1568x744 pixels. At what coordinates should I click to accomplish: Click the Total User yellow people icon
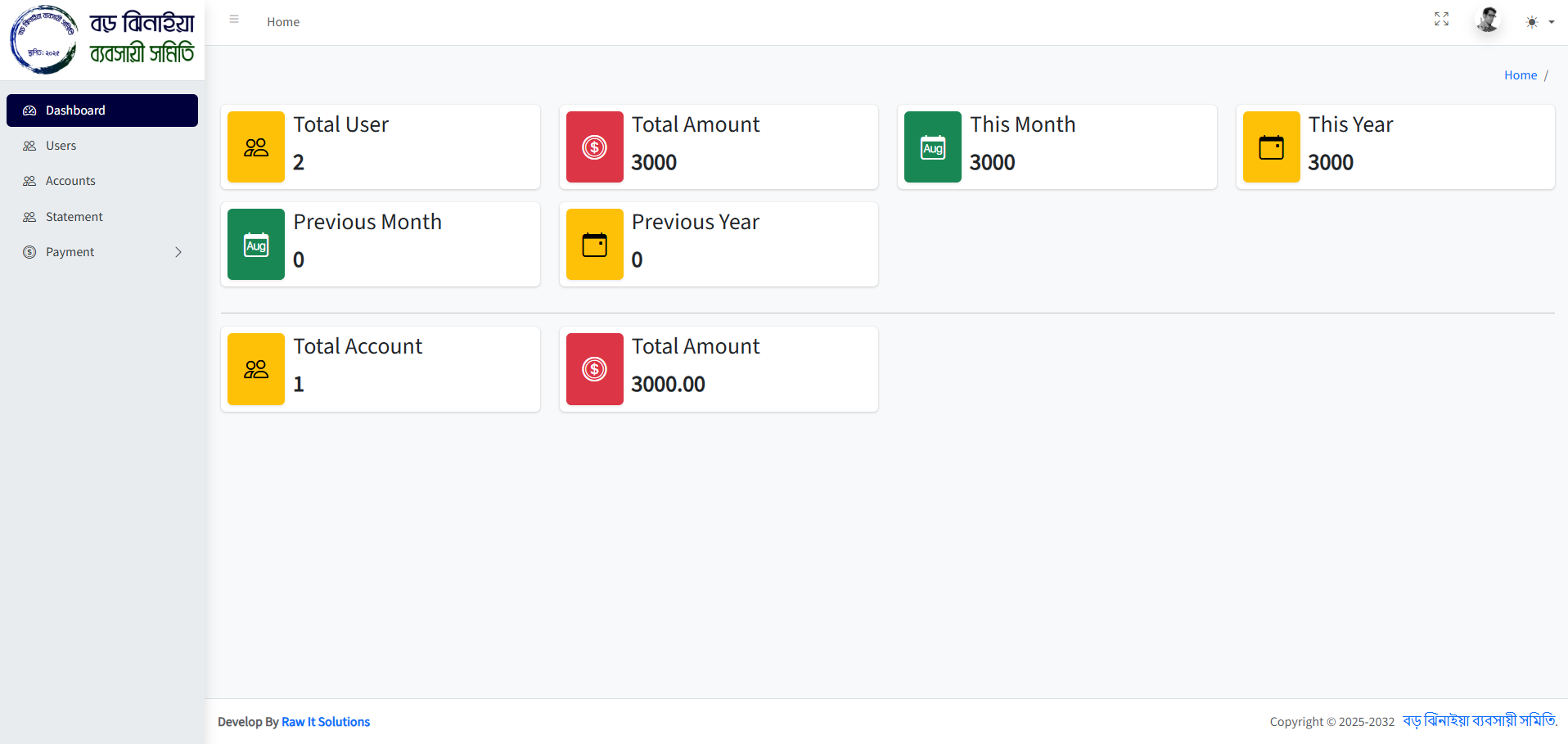pos(256,147)
